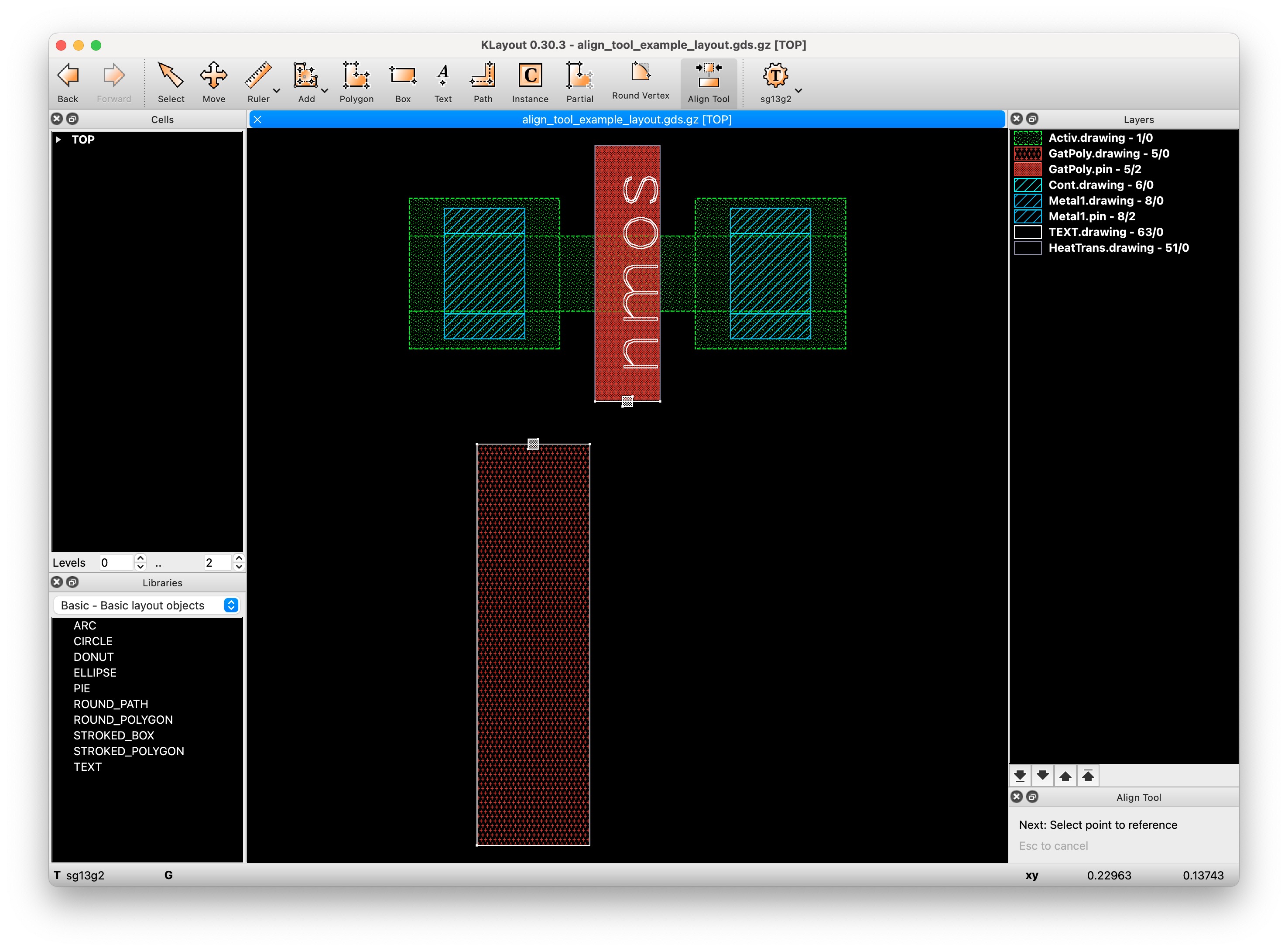This screenshot has width=1288, height=951.
Task: Expand the TOP cell tree item
Action: click(x=58, y=139)
